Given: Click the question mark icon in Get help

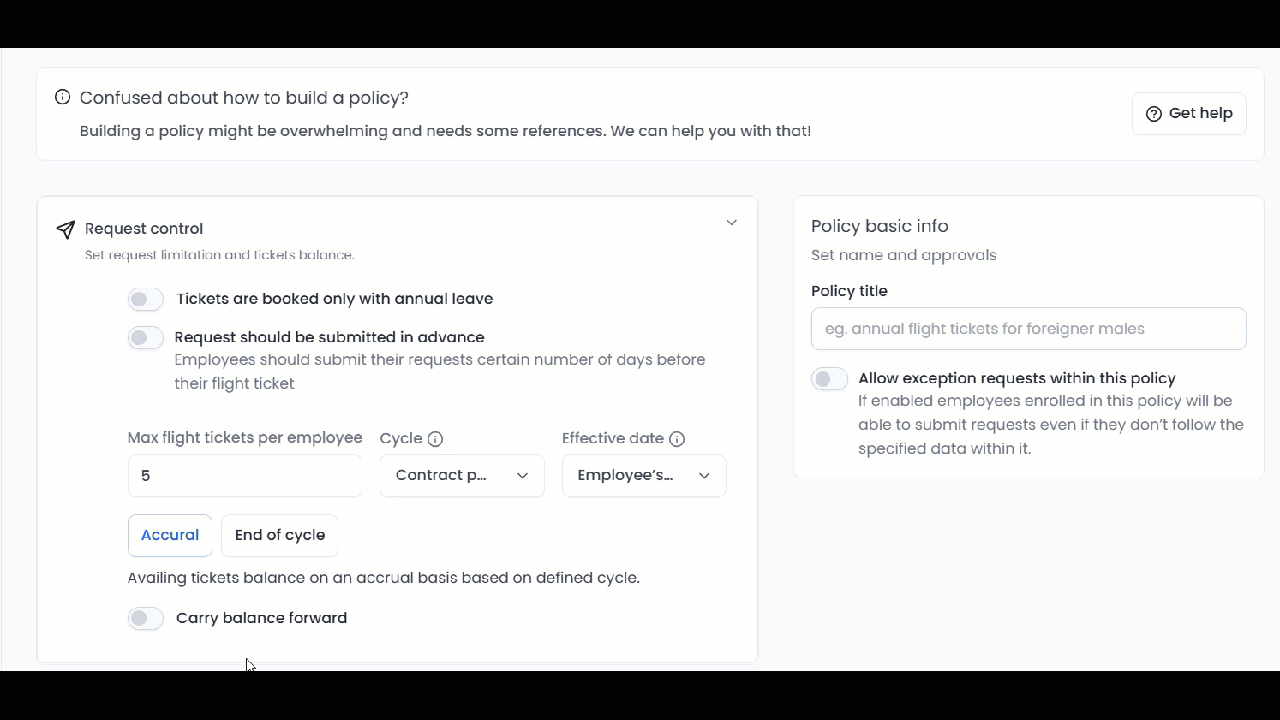Looking at the screenshot, I should pos(1153,114).
